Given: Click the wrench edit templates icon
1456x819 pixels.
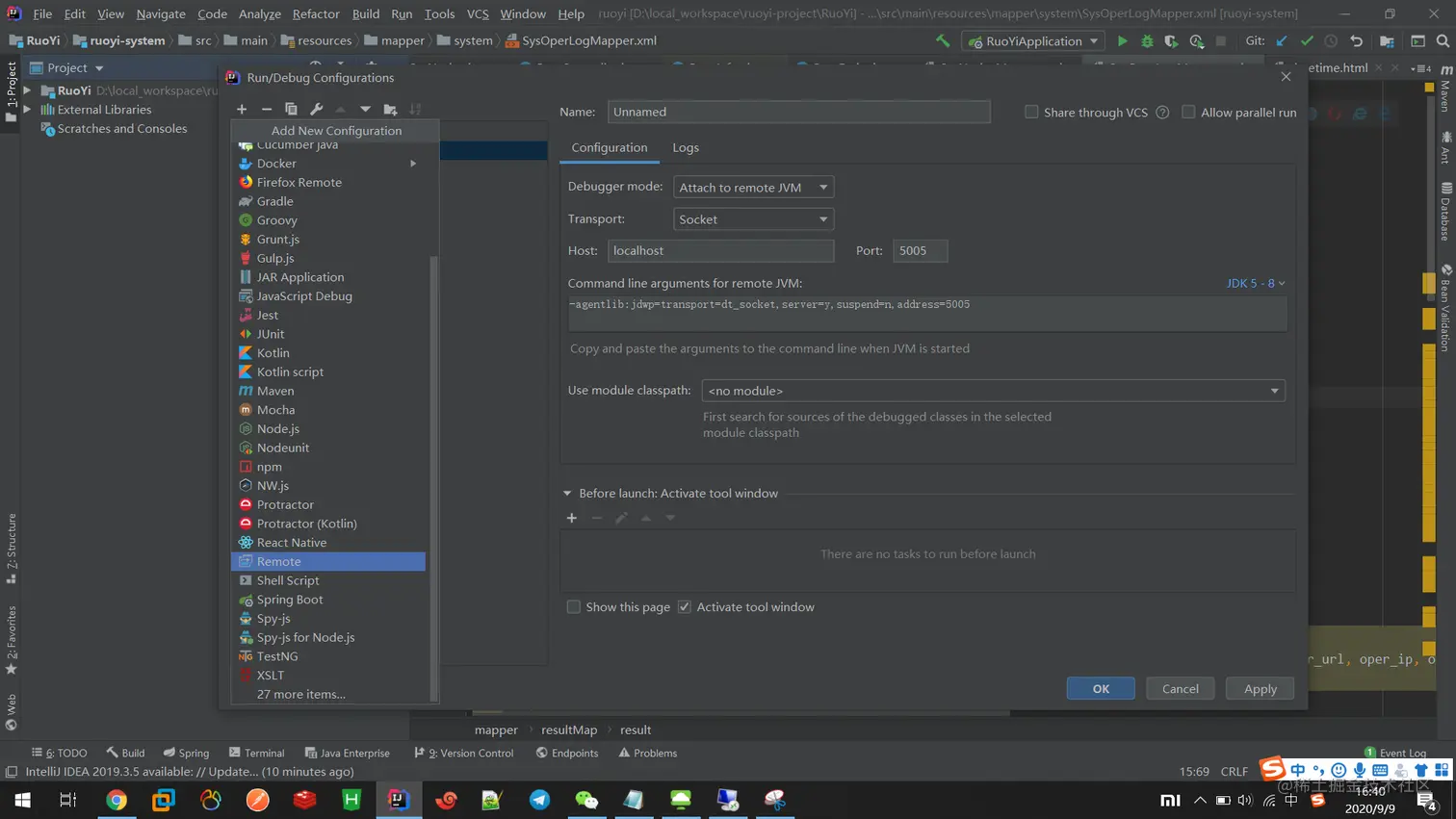Looking at the screenshot, I should pyautogui.click(x=316, y=110).
